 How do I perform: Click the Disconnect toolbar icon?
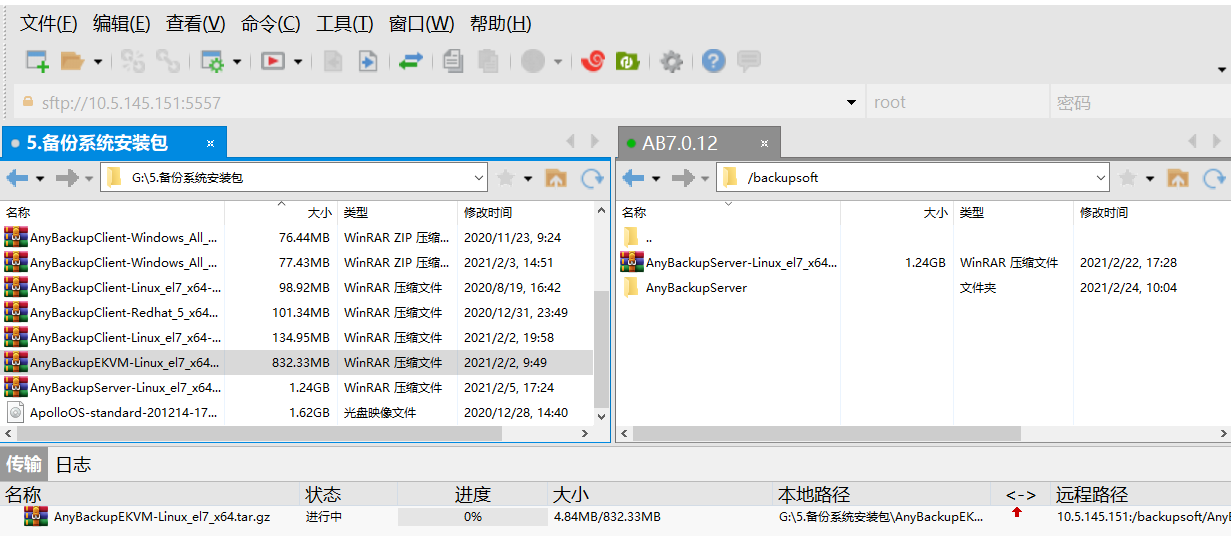tap(167, 61)
